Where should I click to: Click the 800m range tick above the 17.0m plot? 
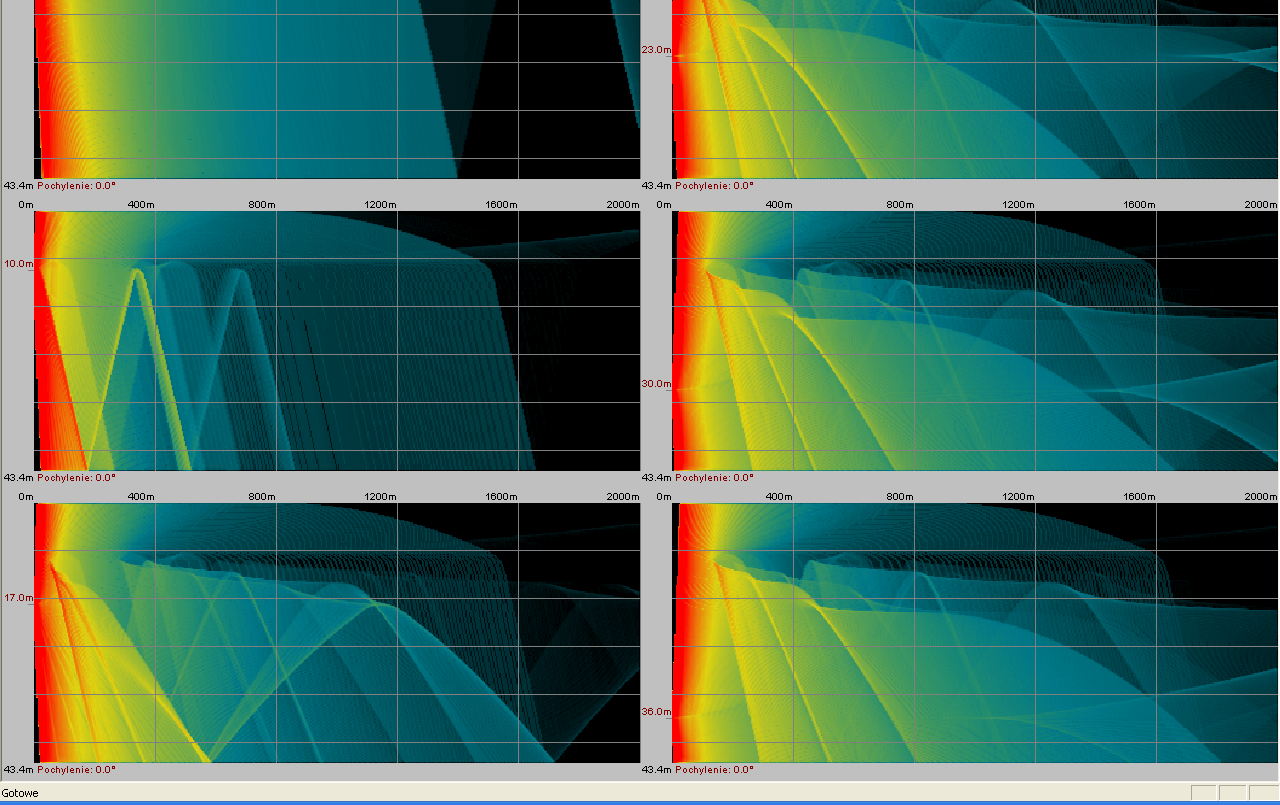pos(261,497)
